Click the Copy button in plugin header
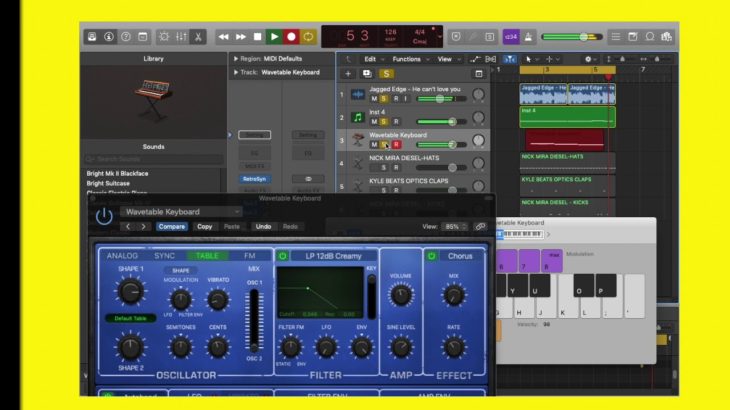The width and height of the screenshot is (730, 410). click(x=204, y=227)
